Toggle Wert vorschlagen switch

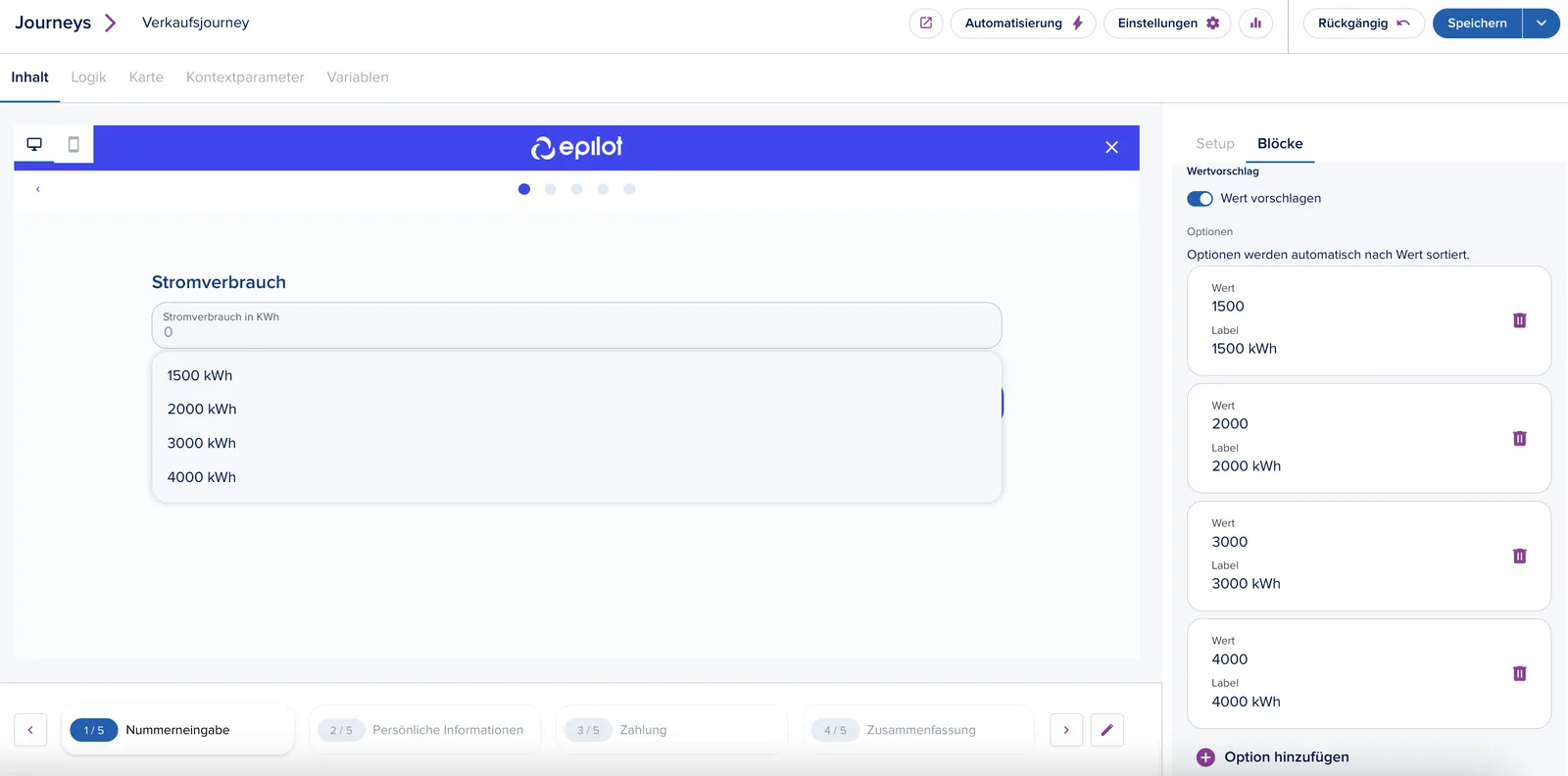point(1200,198)
